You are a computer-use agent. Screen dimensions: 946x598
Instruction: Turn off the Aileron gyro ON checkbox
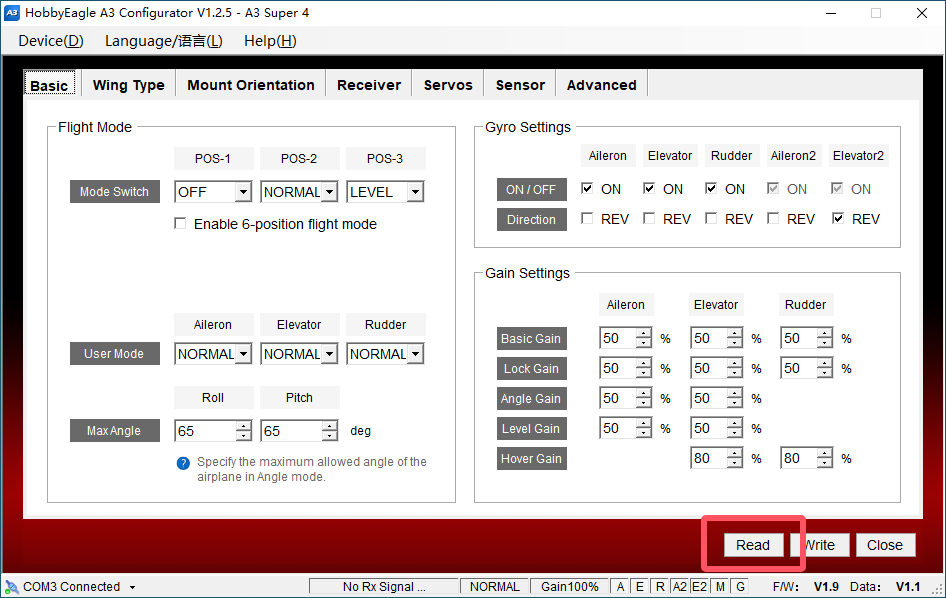pos(587,188)
